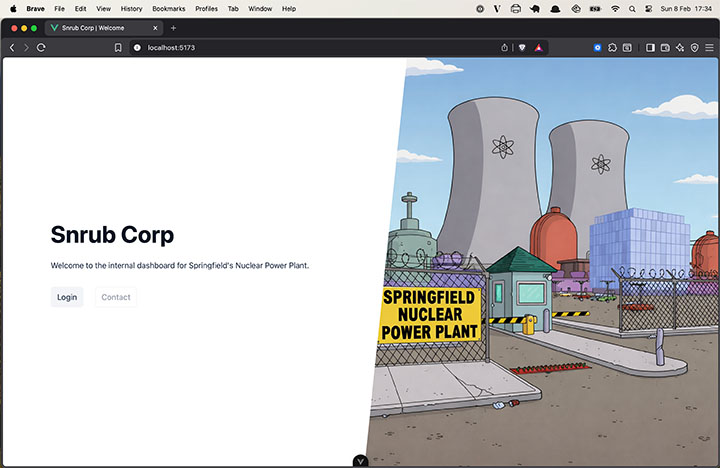Click the Contact button
Image resolution: width=720 pixels, height=468 pixels.
(x=116, y=297)
